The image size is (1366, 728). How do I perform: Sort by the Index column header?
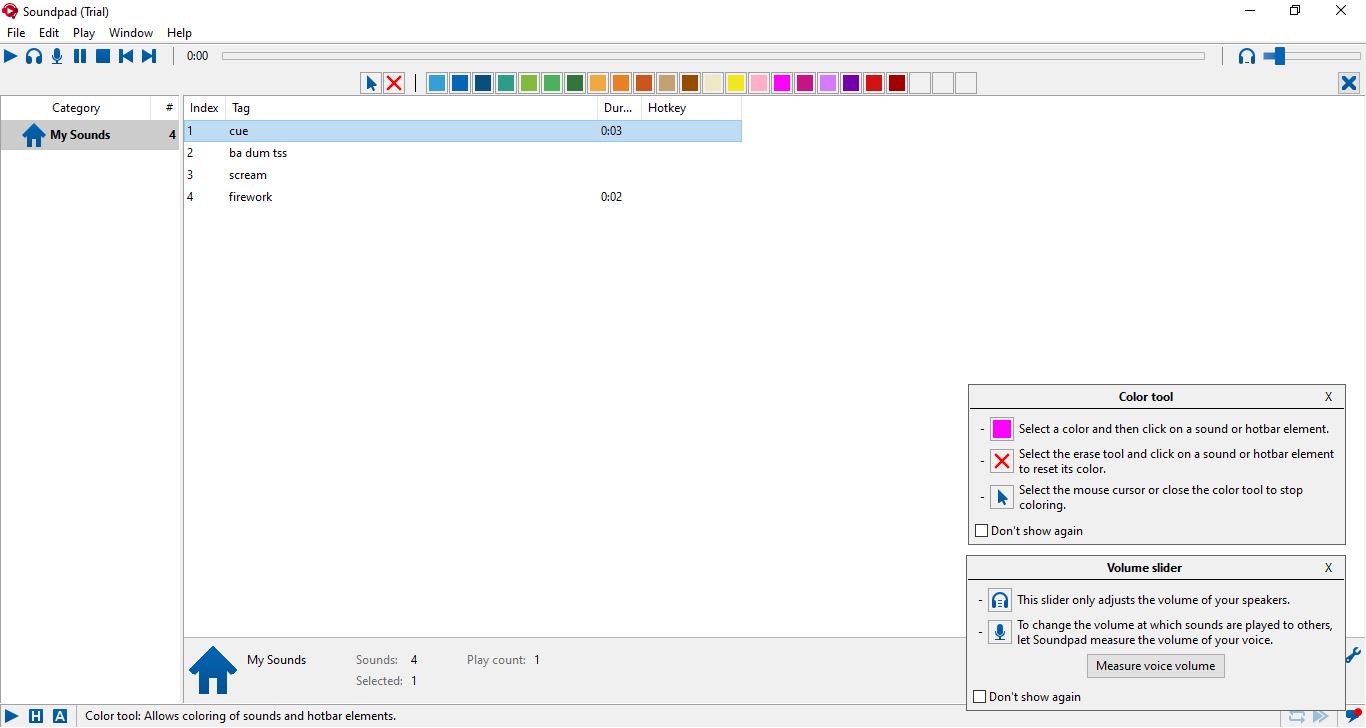coord(204,108)
